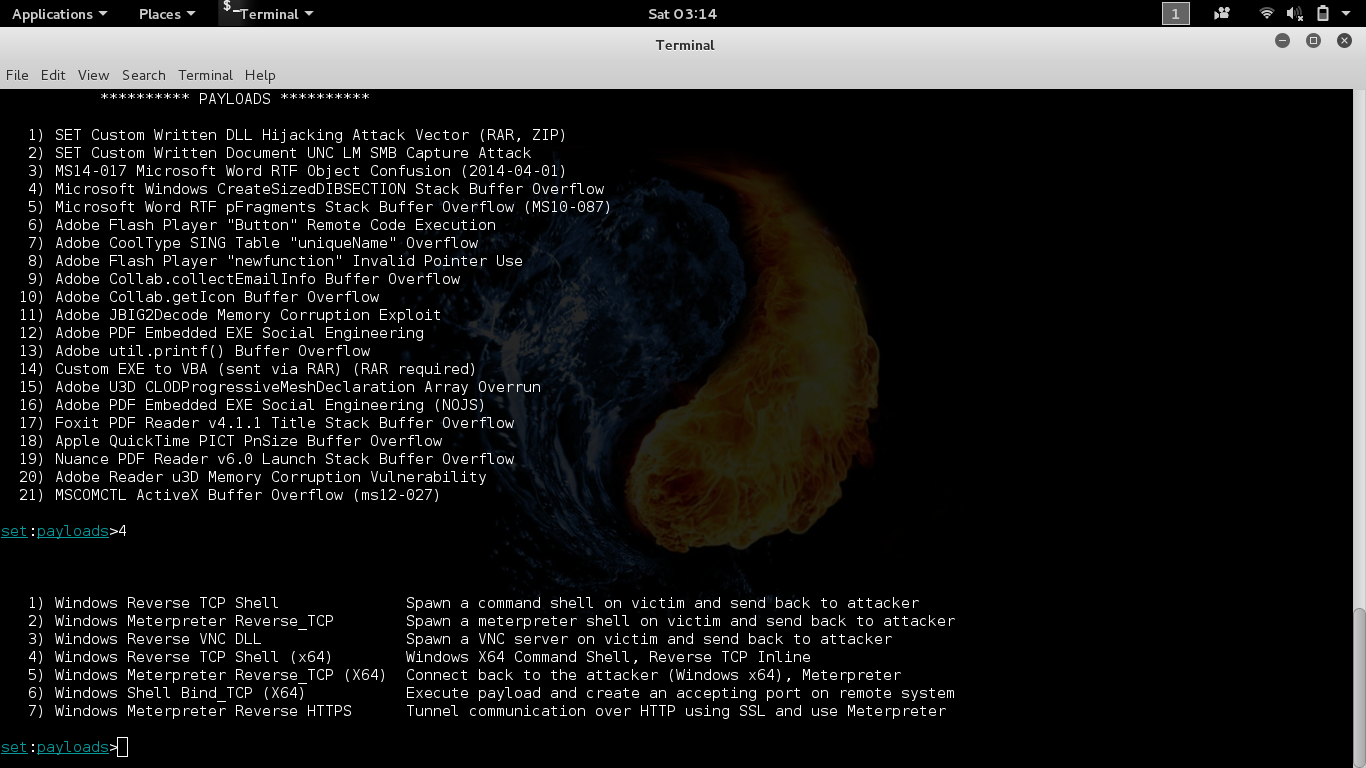Open the Applications menu in top bar

click(x=59, y=14)
